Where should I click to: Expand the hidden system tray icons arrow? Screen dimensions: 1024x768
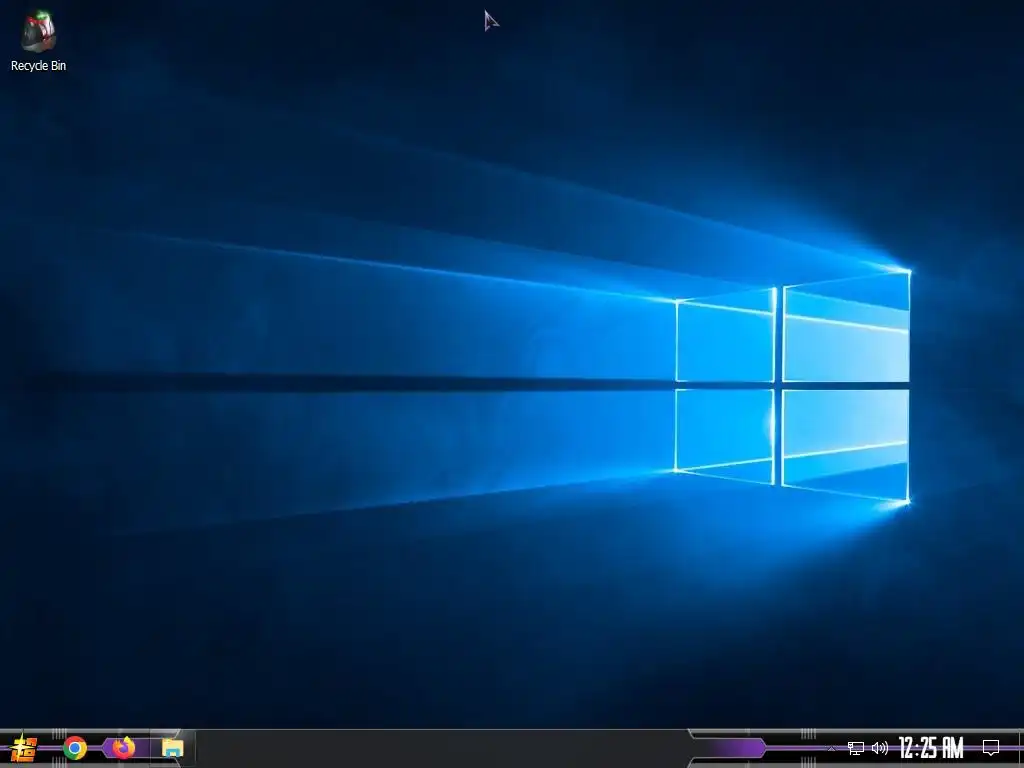[831, 748]
